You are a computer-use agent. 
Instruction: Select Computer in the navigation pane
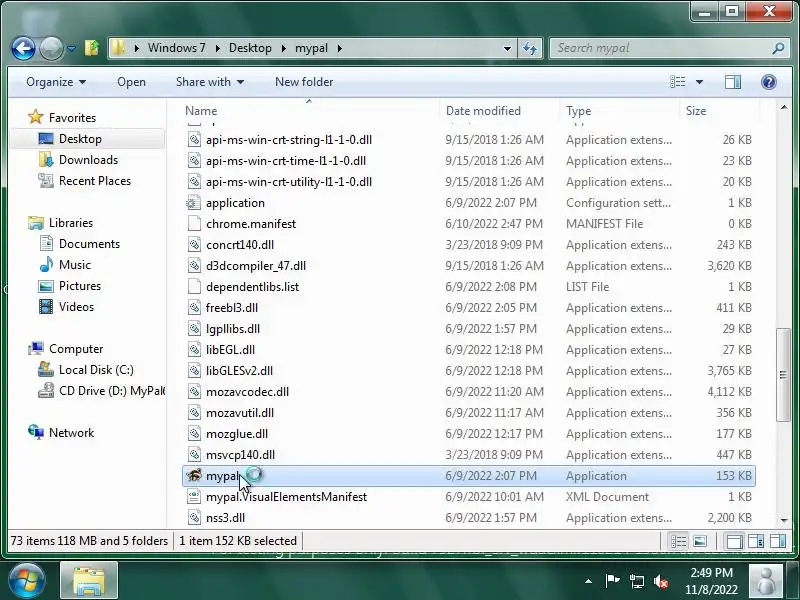[76, 349]
